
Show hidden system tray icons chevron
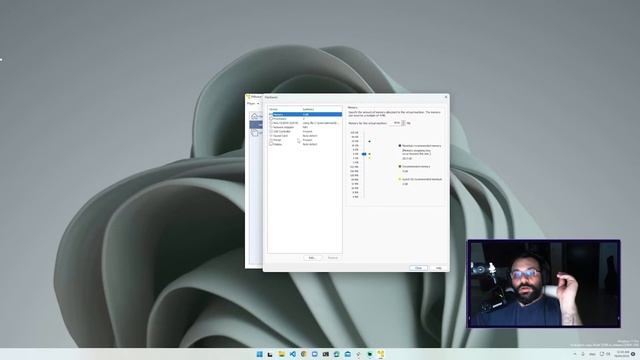tap(575, 354)
